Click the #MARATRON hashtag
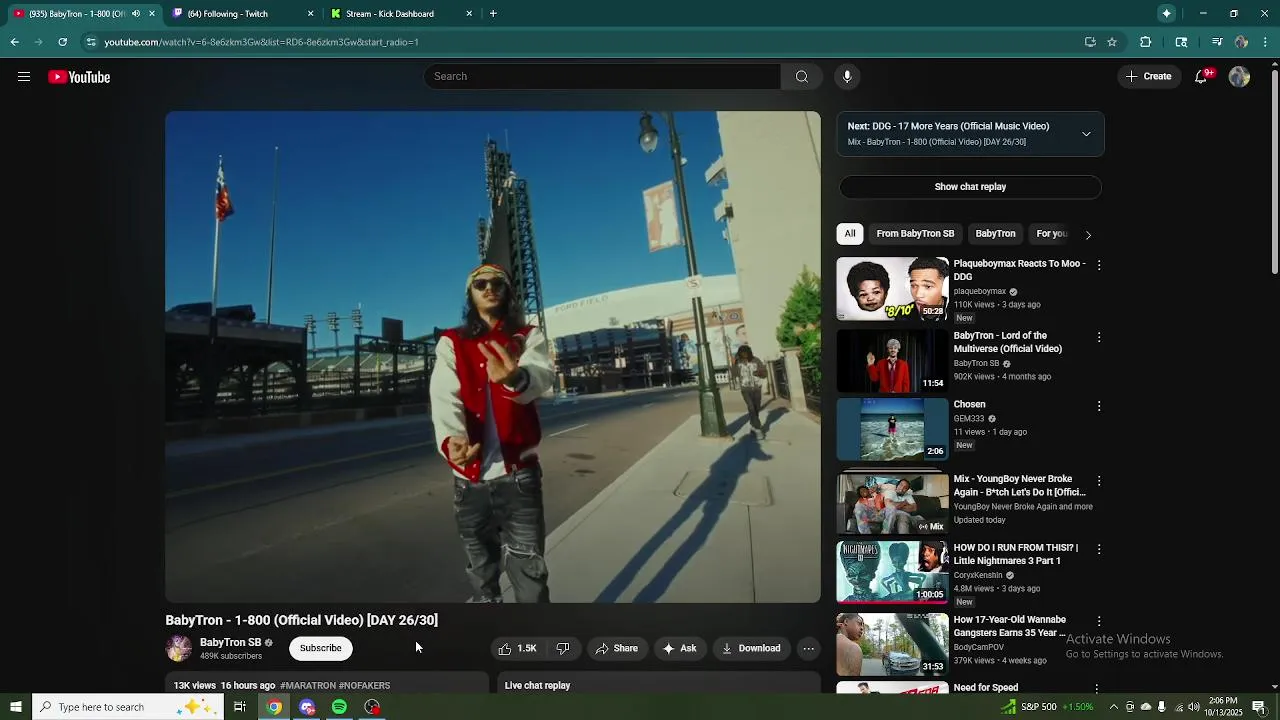1280x720 pixels. click(308, 686)
